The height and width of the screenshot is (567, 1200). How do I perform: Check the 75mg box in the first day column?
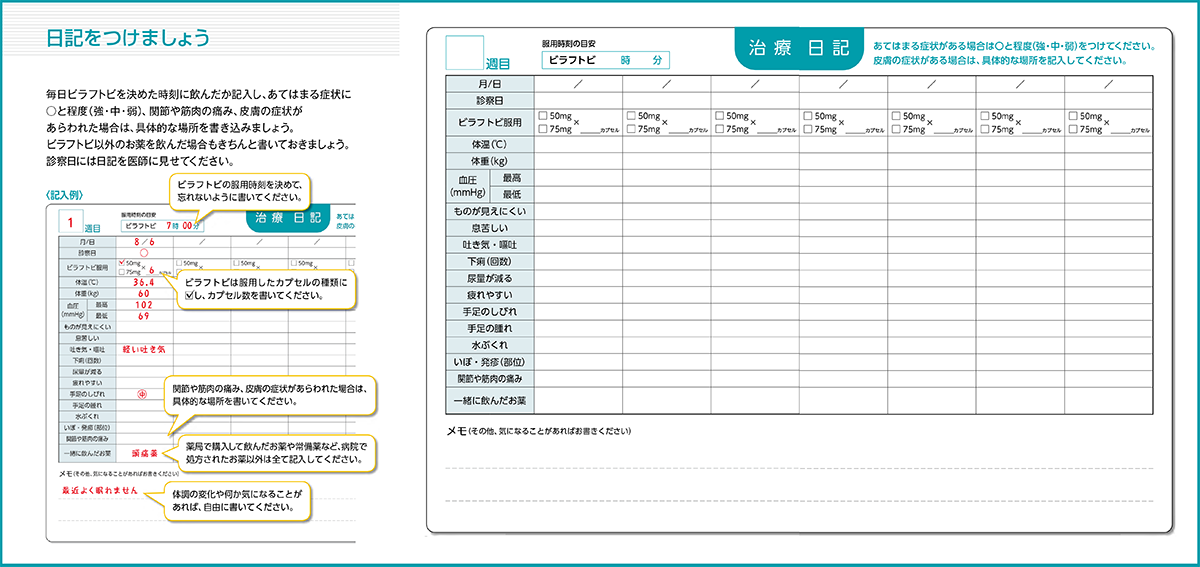[x=542, y=129]
